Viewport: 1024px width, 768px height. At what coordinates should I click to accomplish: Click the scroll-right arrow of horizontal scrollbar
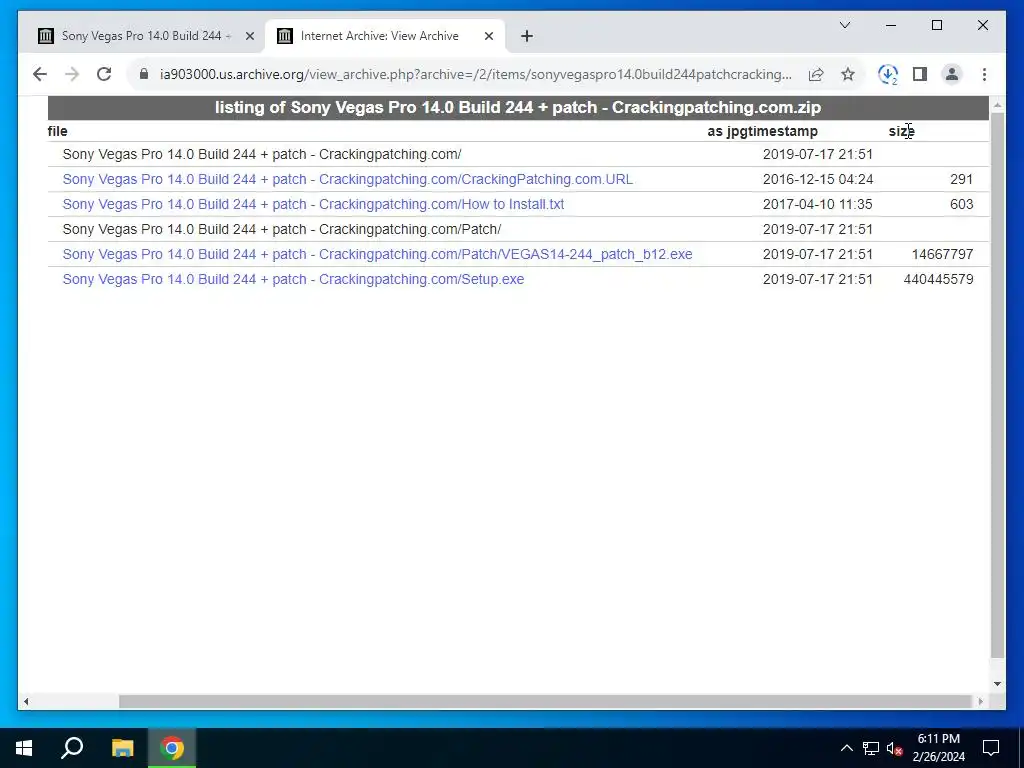click(980, 701)
